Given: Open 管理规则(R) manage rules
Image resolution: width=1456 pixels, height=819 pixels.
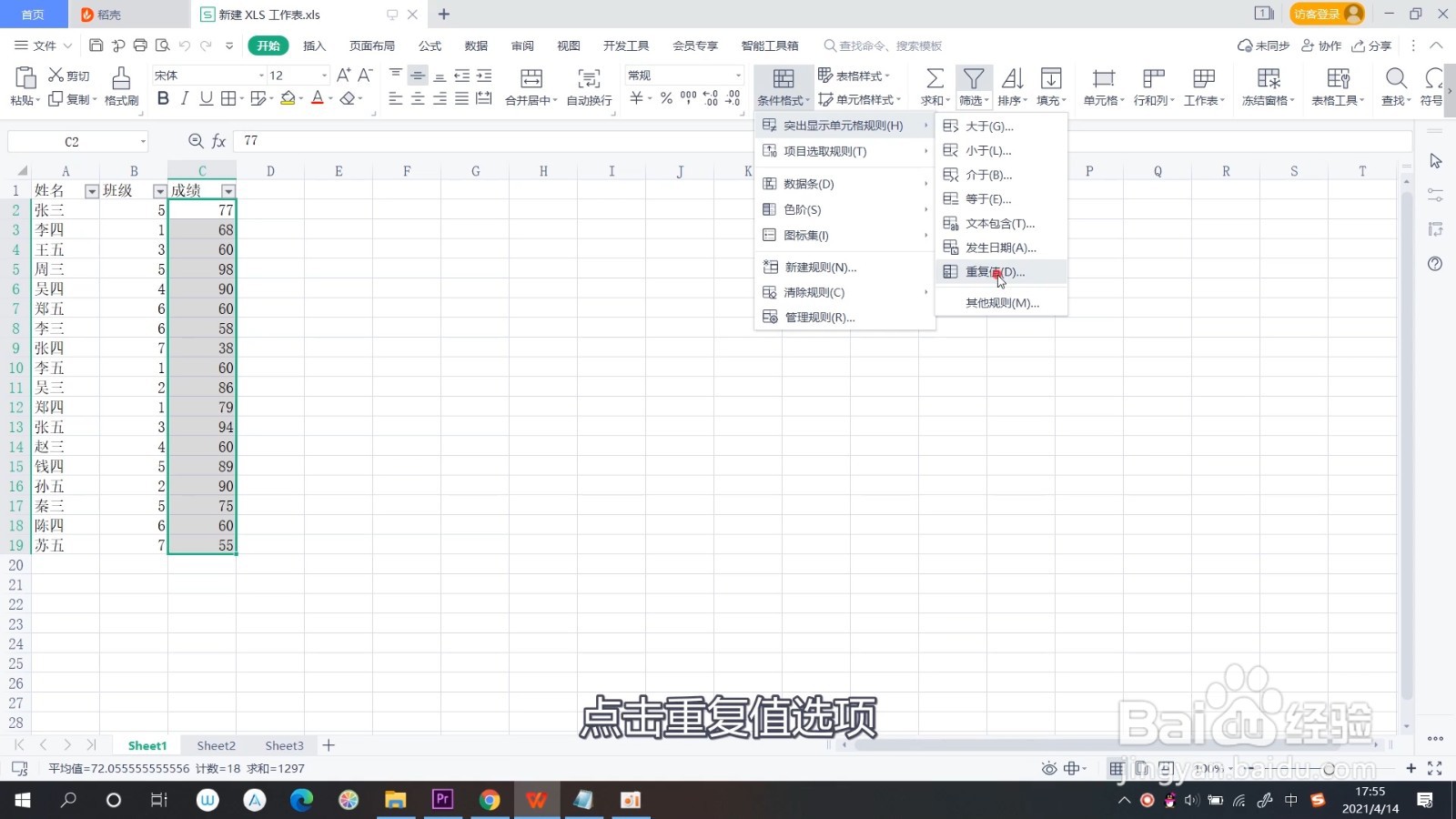Looking at the screenshot, I should (844, 317).
